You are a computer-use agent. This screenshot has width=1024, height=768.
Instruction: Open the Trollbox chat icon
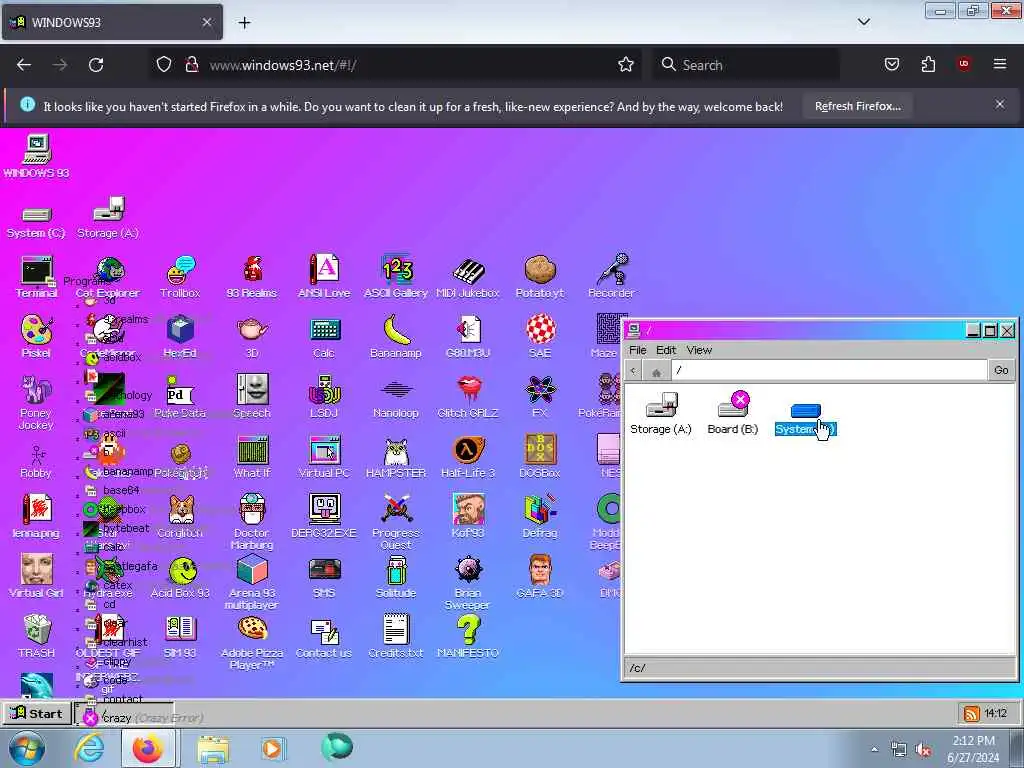180,277
